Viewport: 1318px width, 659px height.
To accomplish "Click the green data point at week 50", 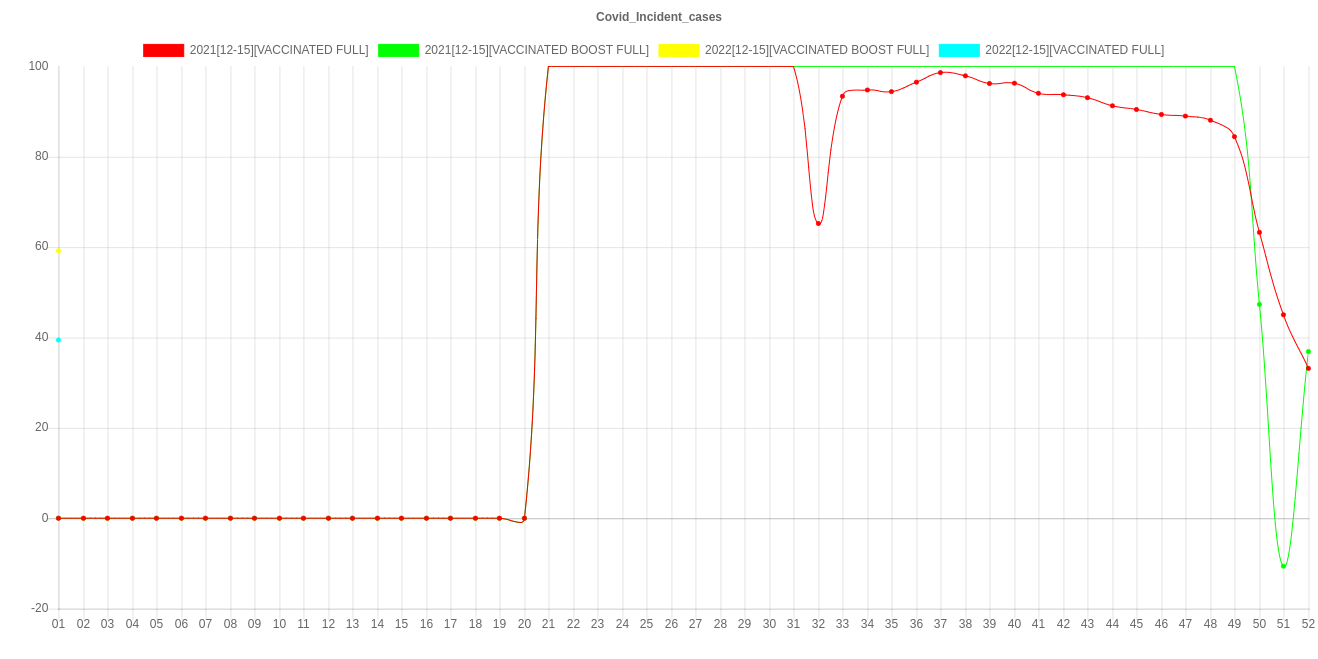I will (1259, 304).
